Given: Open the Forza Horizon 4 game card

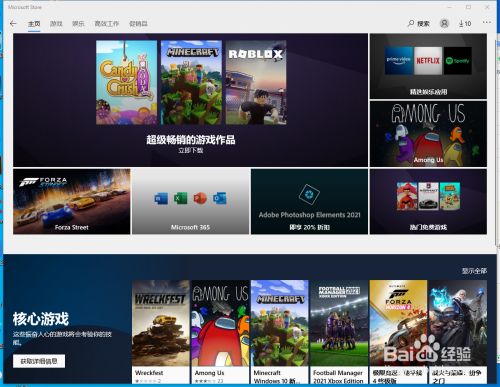Looking at the screenshot, I should (x=398, y=332).
